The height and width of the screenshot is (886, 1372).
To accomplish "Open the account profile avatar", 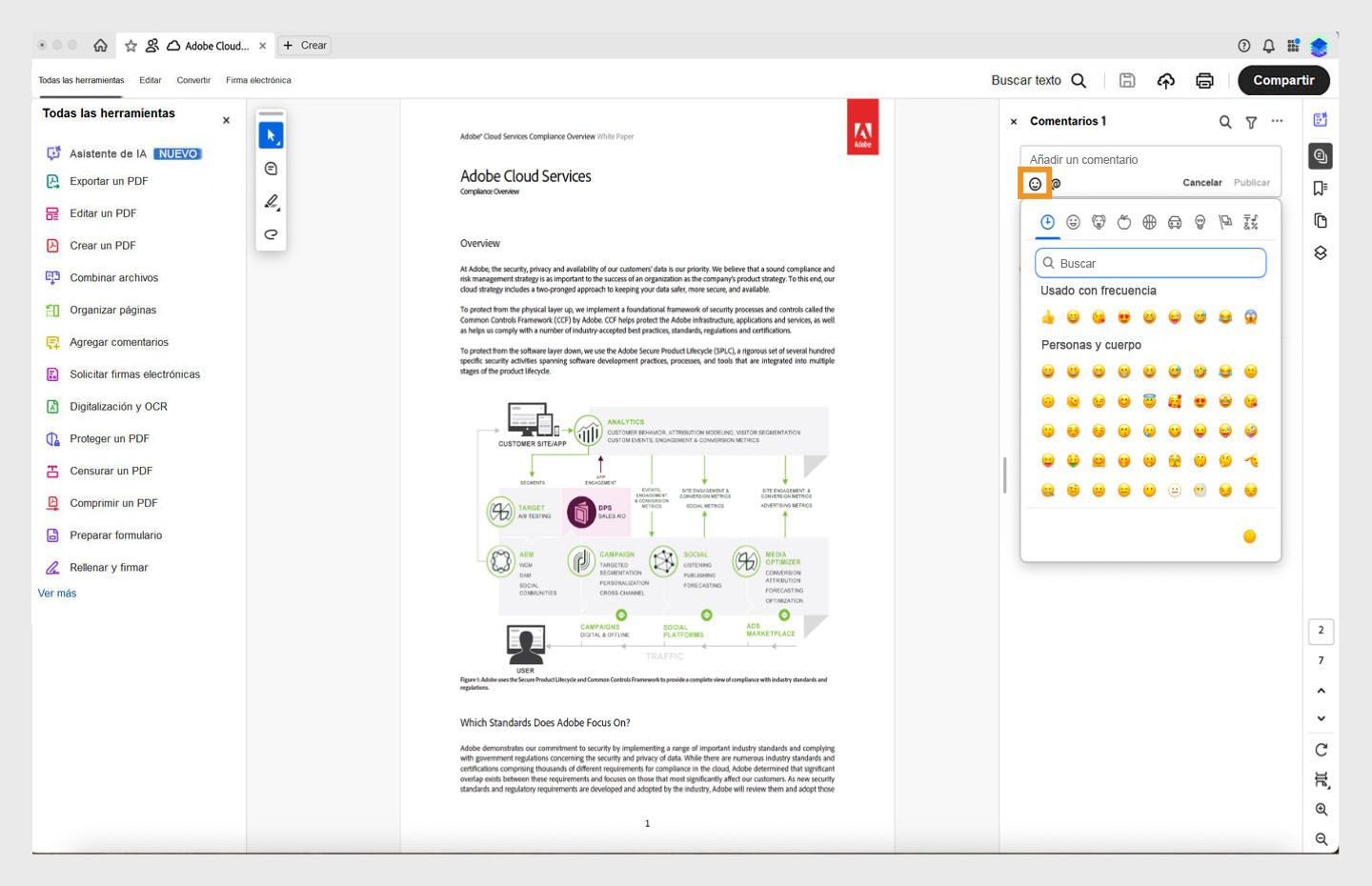I will click(x=1319, y=46).
